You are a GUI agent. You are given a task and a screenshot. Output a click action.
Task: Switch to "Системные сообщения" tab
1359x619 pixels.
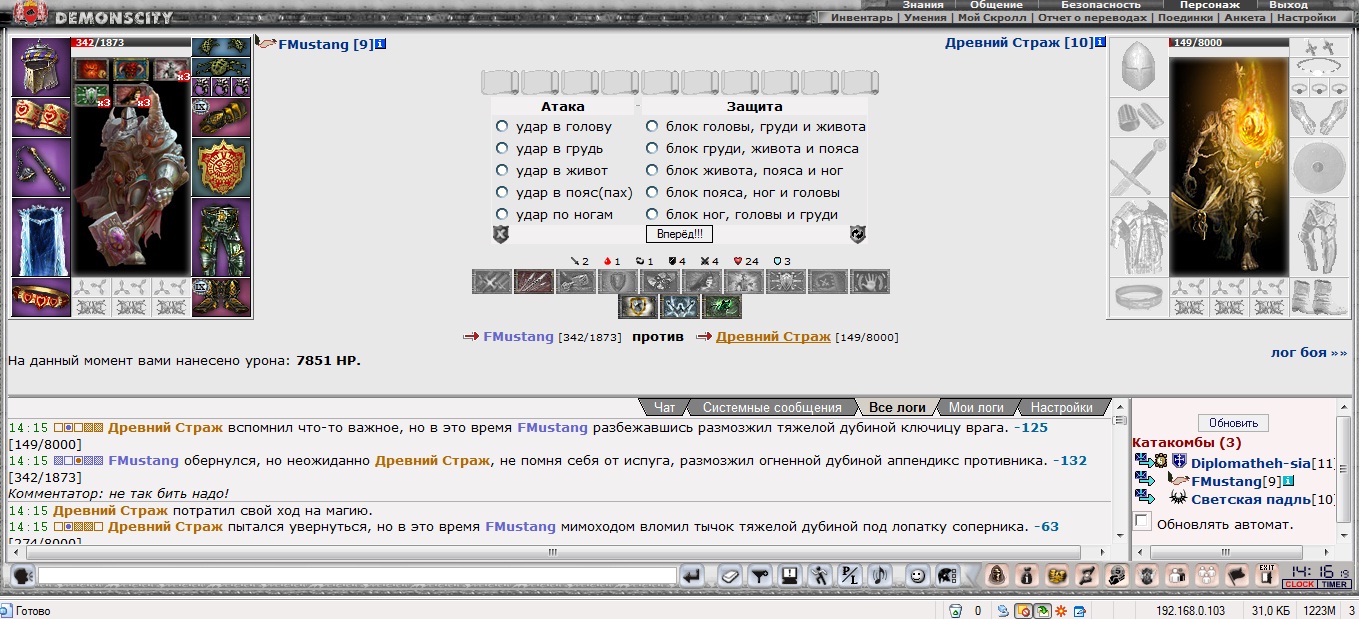(x=772, y=408)
